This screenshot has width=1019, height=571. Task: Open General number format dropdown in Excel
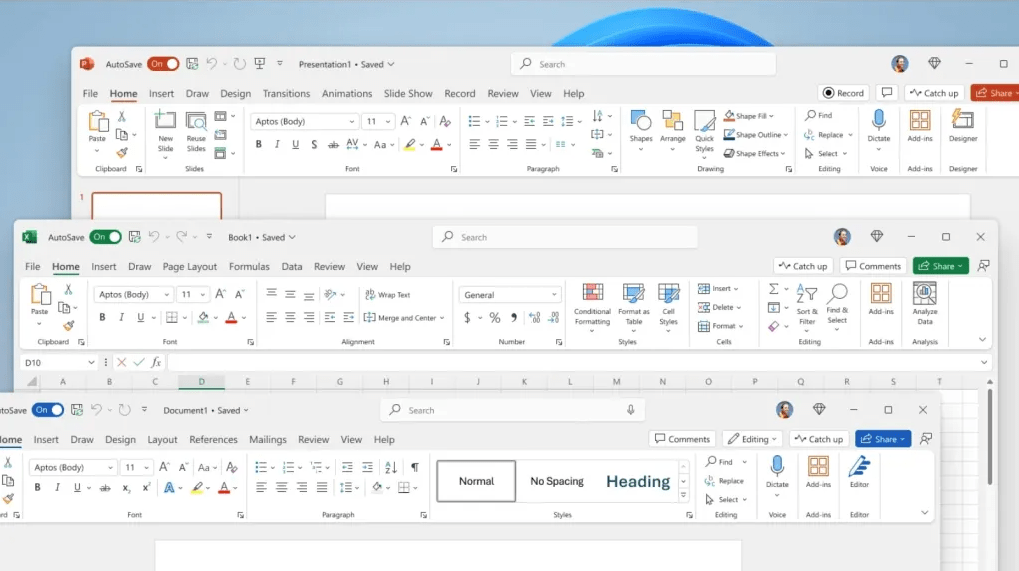554,295
